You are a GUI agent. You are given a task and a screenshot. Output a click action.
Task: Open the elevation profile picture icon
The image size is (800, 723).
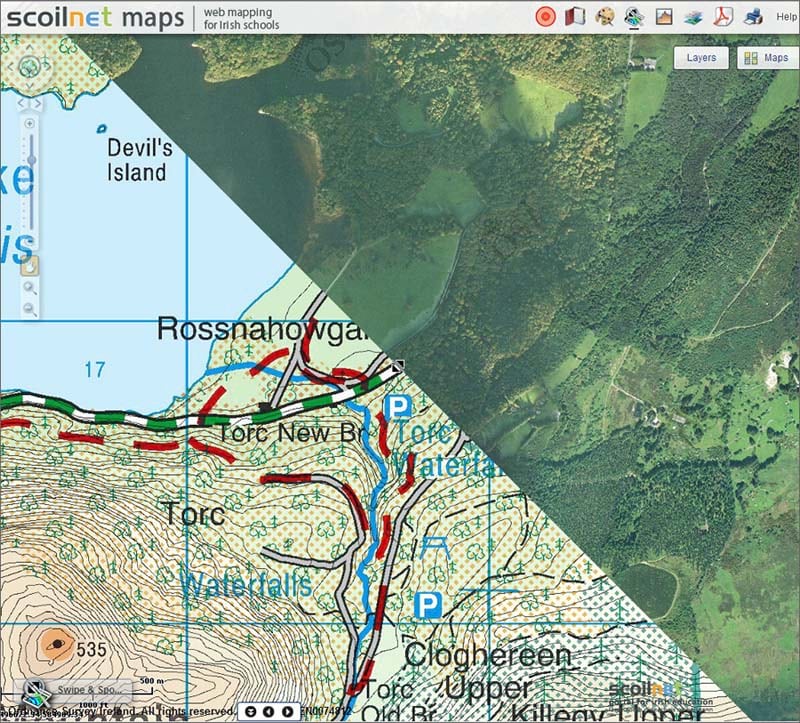pyautogui.click(x=664, y=17)
